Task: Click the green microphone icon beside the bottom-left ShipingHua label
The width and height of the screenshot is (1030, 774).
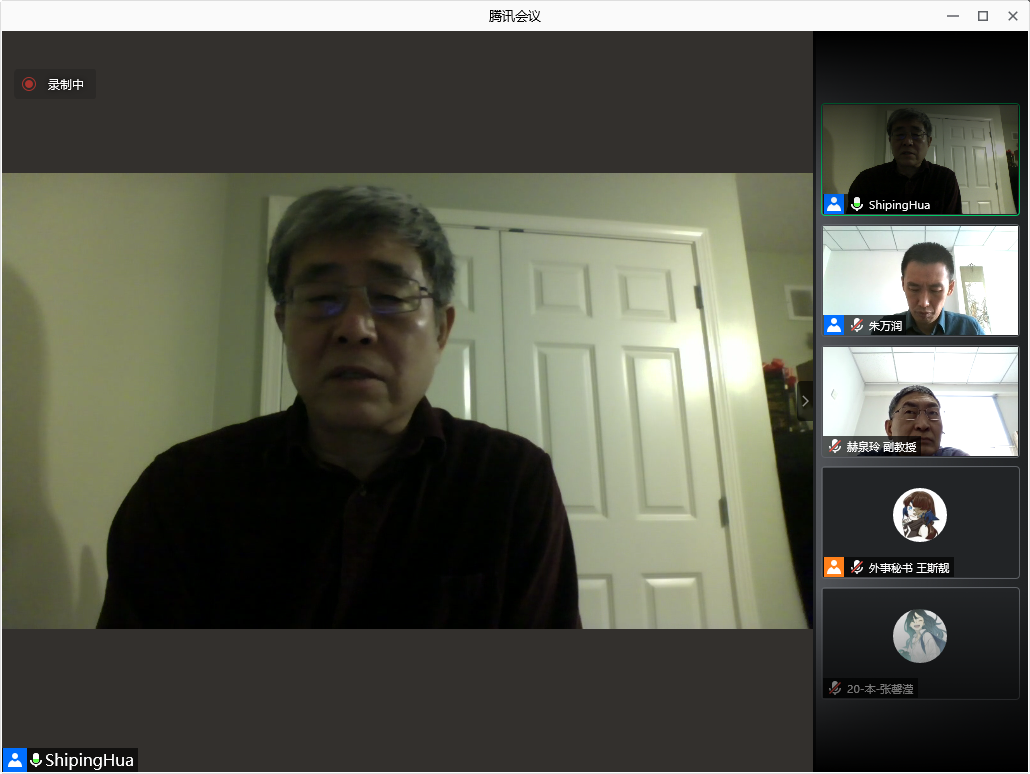Action: point(36,760)
